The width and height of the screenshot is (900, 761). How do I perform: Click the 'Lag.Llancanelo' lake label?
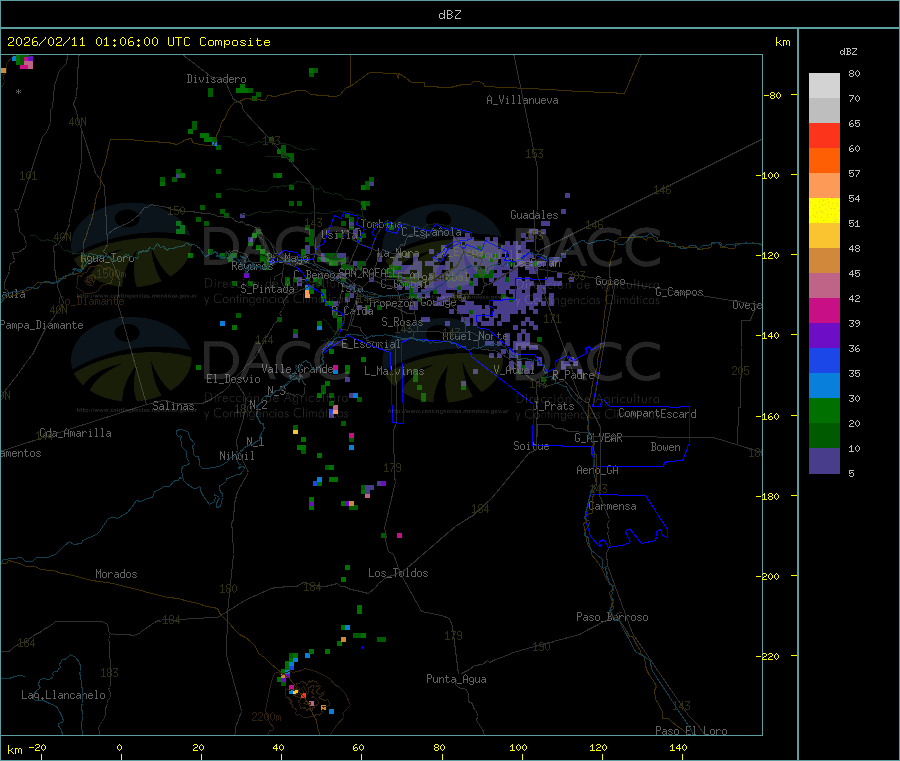(x=64, y=695)
